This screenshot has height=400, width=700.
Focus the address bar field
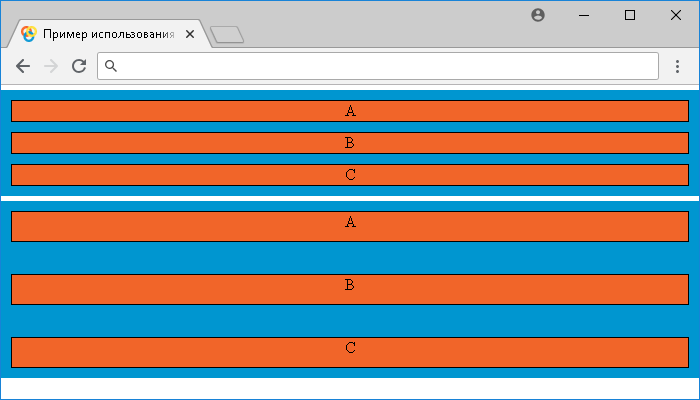pyautogui.click(x=378, y=66)
